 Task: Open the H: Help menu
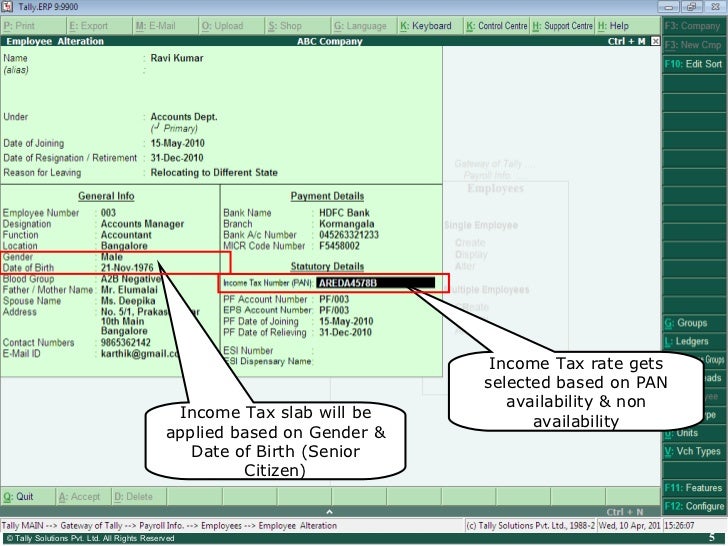[628, 26]
